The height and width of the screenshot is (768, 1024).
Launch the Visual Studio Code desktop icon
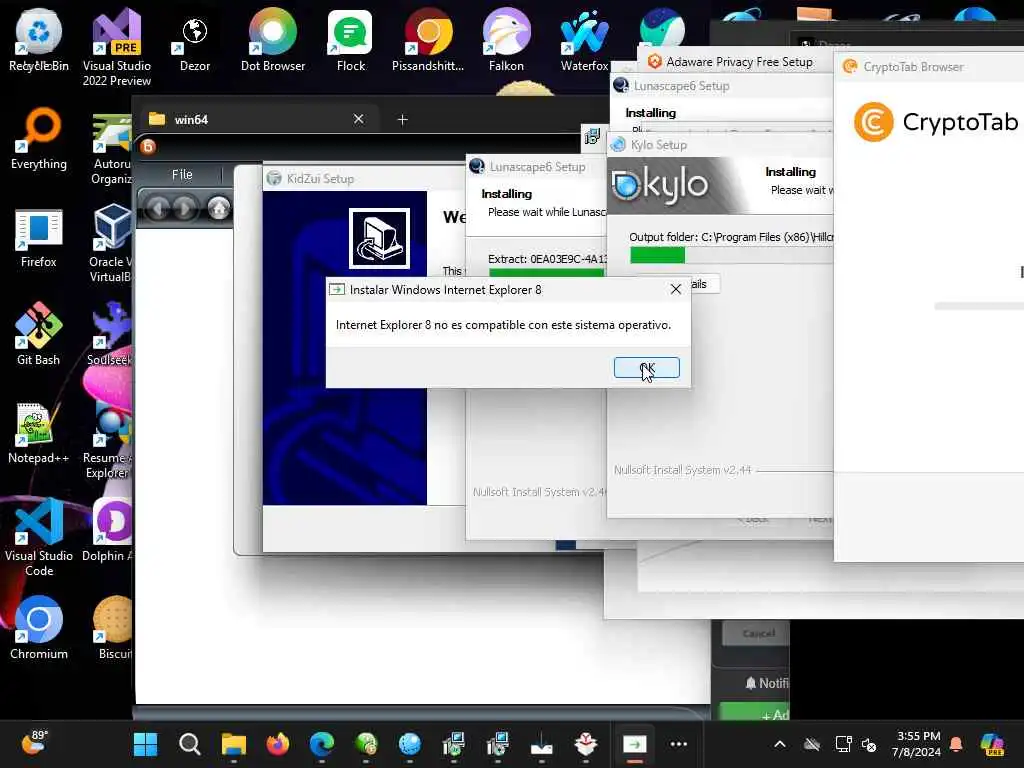[39, 537]
